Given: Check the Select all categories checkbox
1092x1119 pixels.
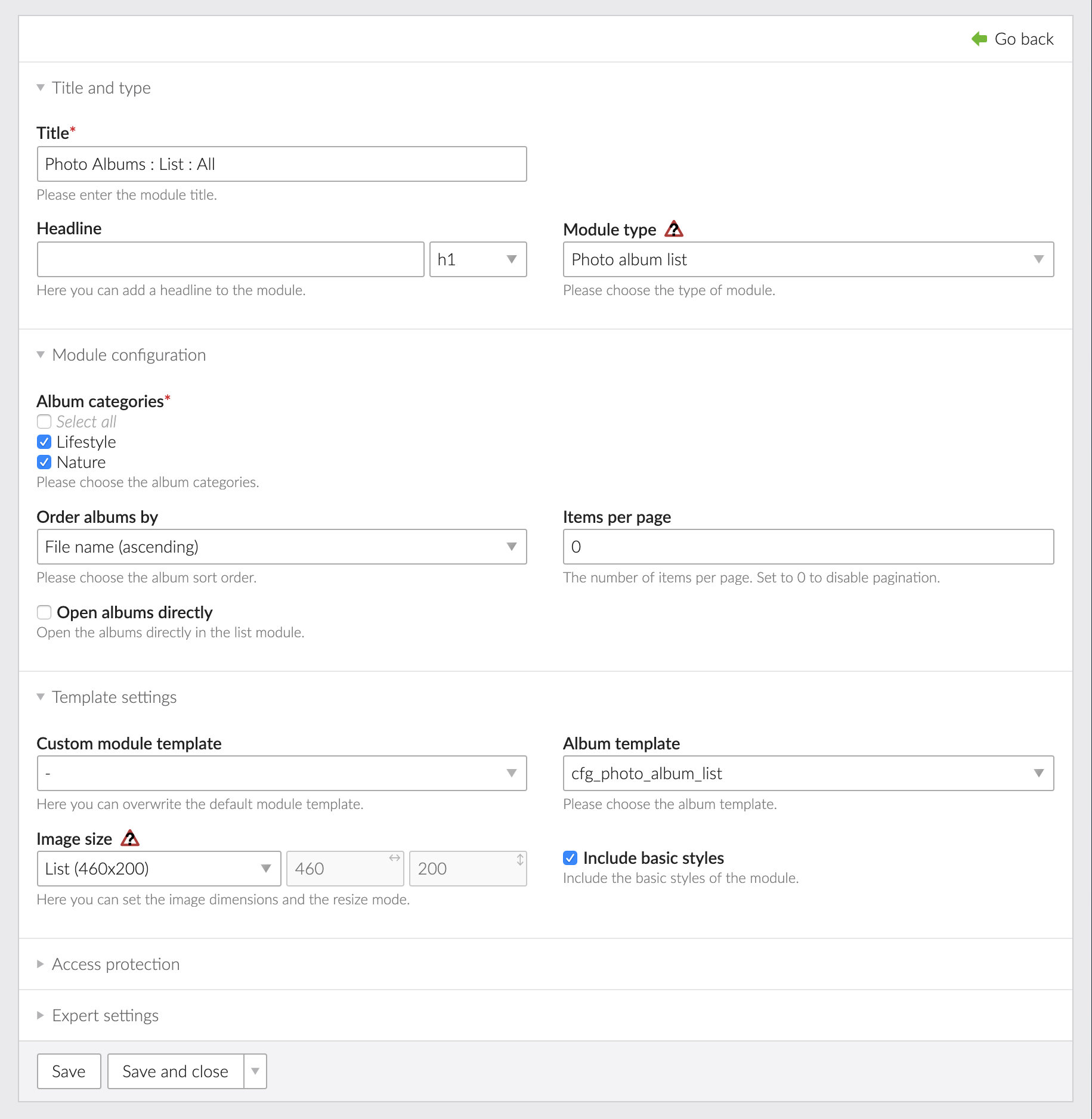Looking at the screenshot, I should click(44, 421).
